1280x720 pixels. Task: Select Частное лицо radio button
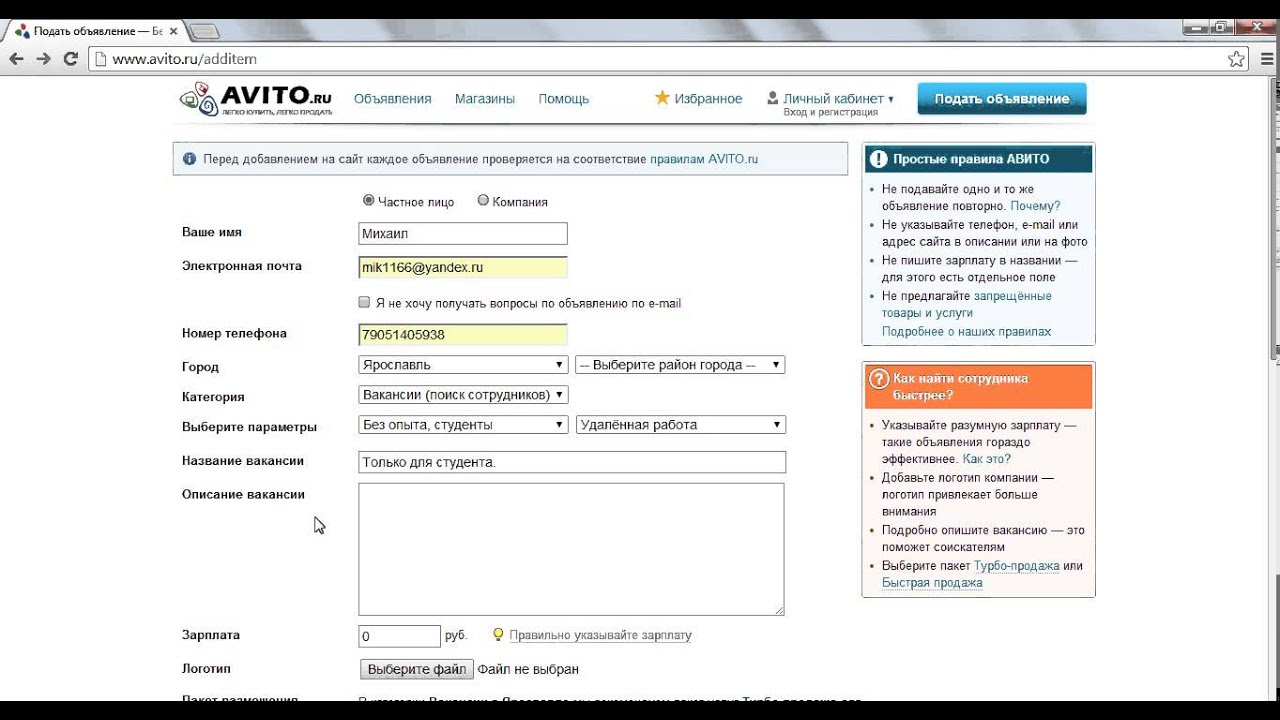368,201
